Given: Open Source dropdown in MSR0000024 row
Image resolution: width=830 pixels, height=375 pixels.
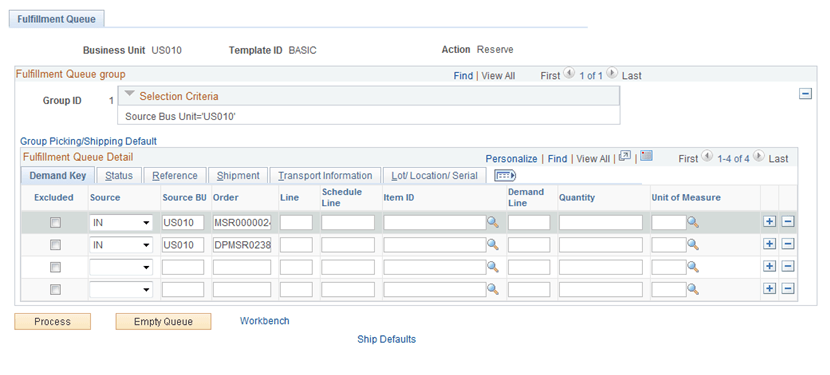Looking at the screenshot, I should tap(121, 223).
